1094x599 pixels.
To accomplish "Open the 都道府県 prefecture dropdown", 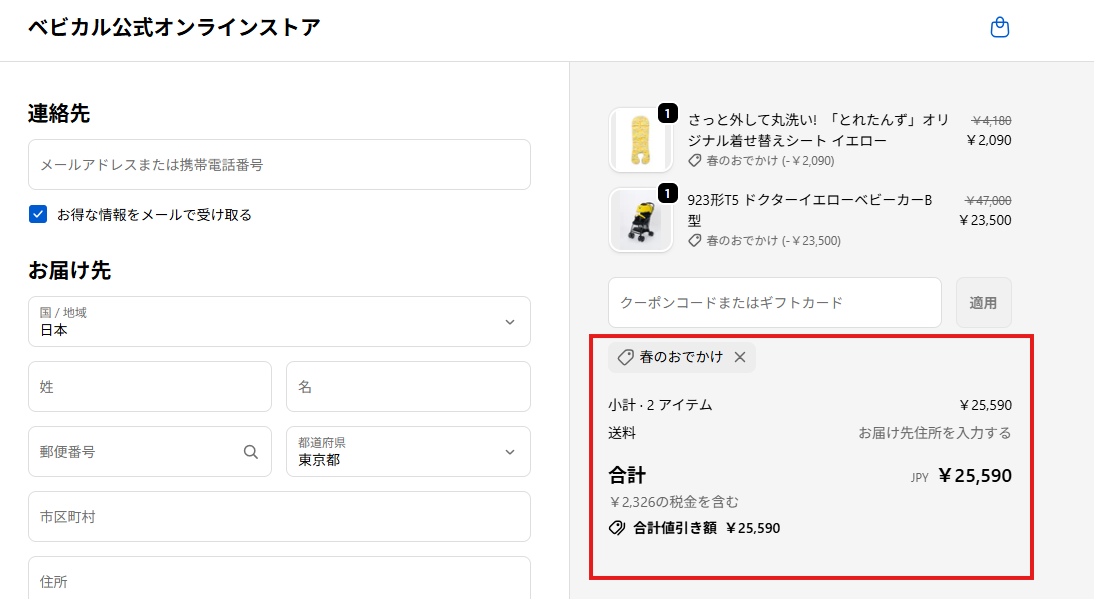I will coord(408,452).
